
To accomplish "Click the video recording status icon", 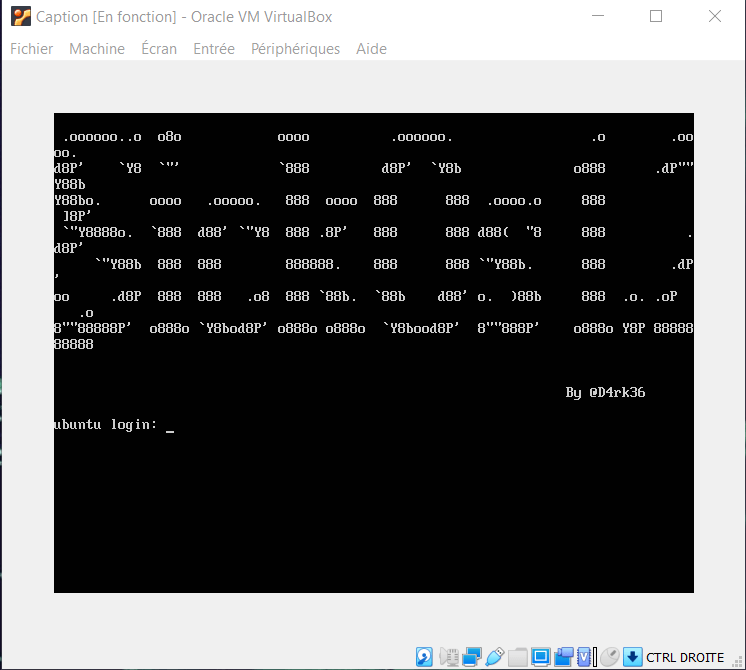I will [564, 657].
